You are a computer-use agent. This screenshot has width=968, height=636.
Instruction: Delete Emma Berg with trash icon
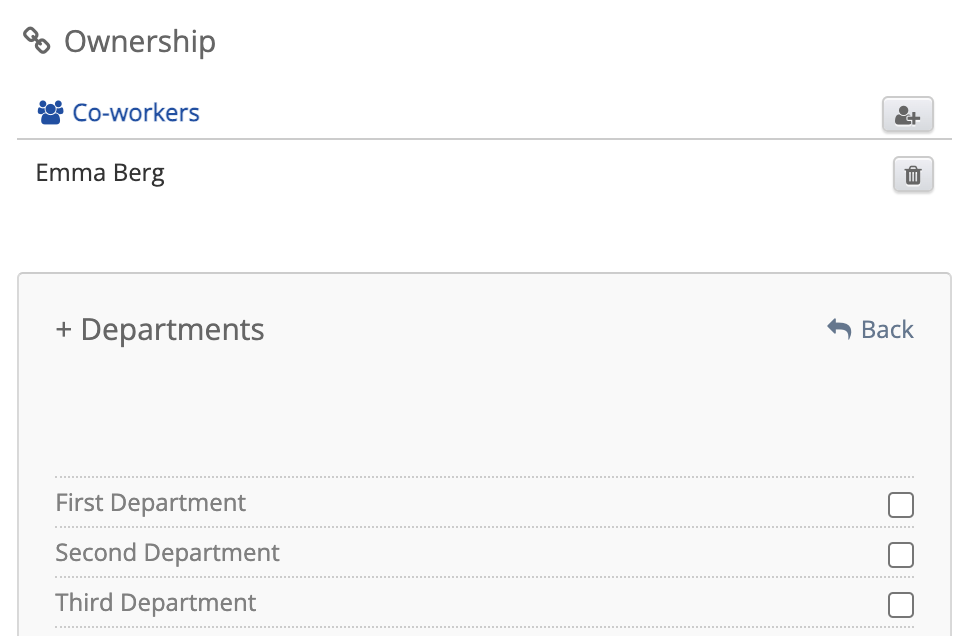coord(912,175)
